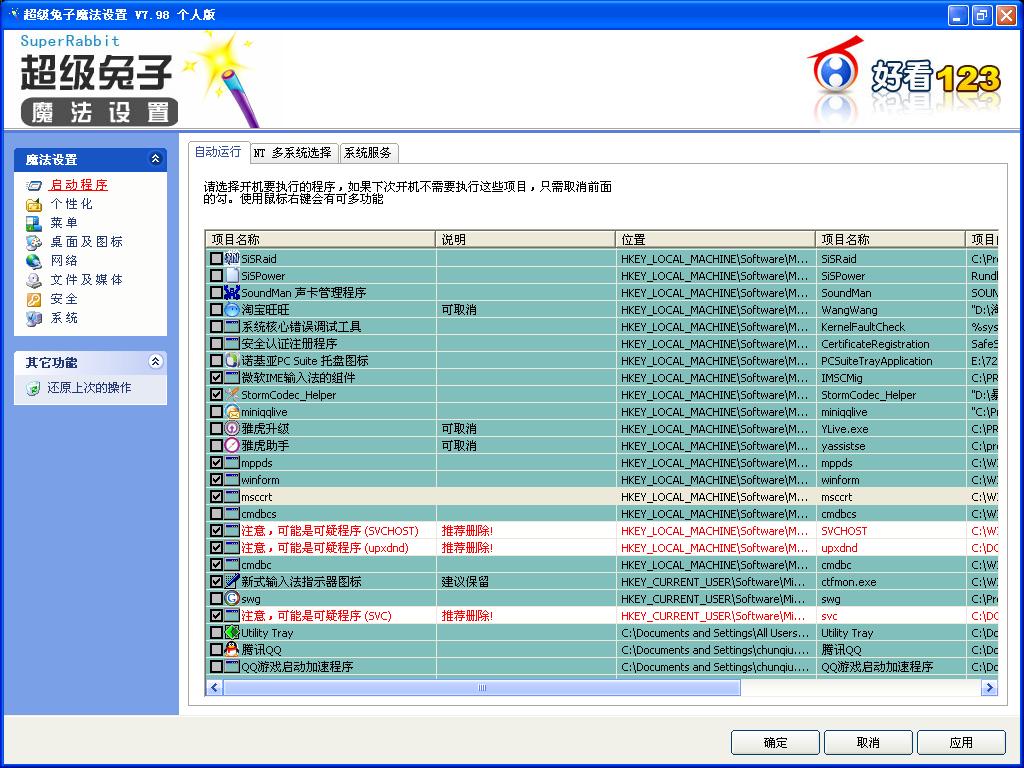Select the 安全认证注册程序 row
Image resolution: width=1024 pixels, height=768 pixels.
[601, 344]
